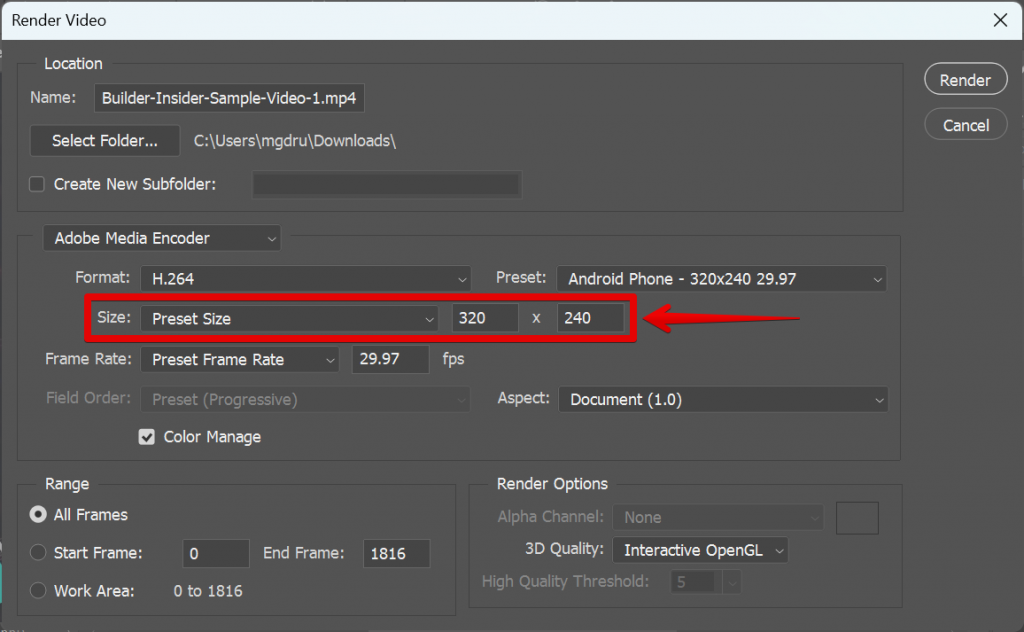
Task: Open the 3D Quality Interactive OpenGL dropdown
Action: pos(700,550)
